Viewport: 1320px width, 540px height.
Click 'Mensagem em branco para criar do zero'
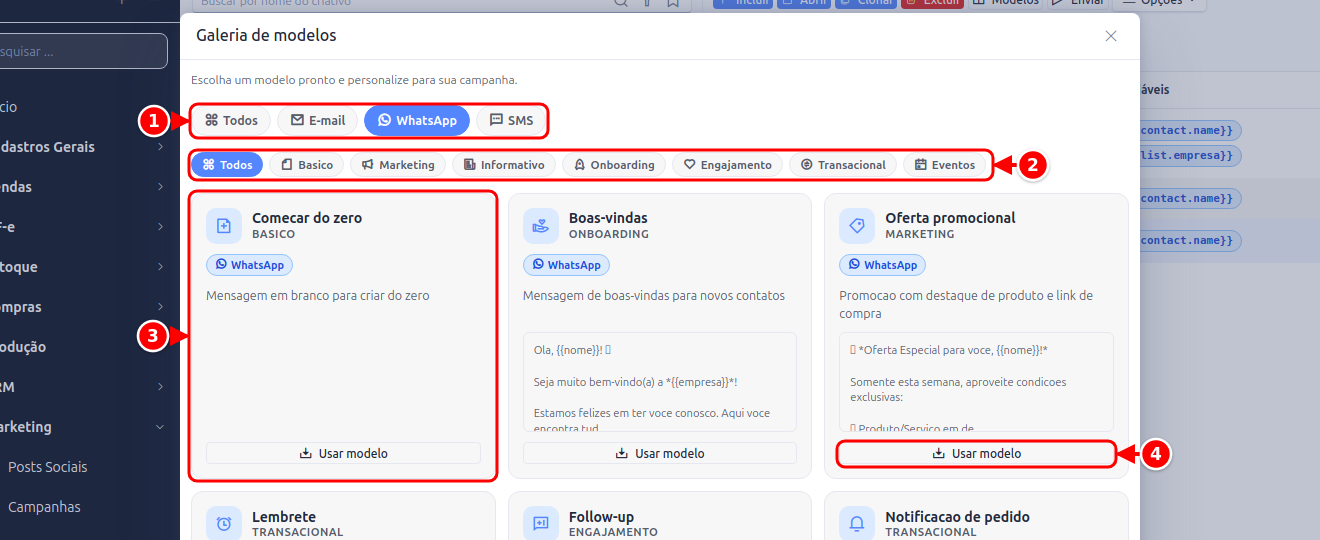(318, 296)
